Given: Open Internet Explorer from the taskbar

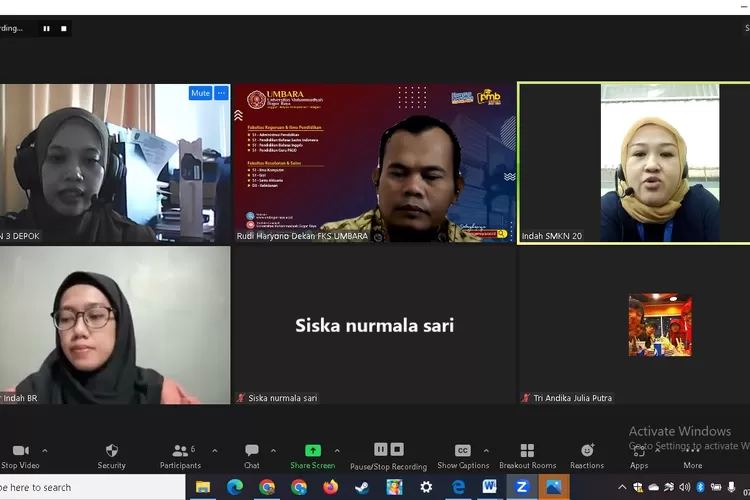Looking at the screenshot, I should [458, 487].
